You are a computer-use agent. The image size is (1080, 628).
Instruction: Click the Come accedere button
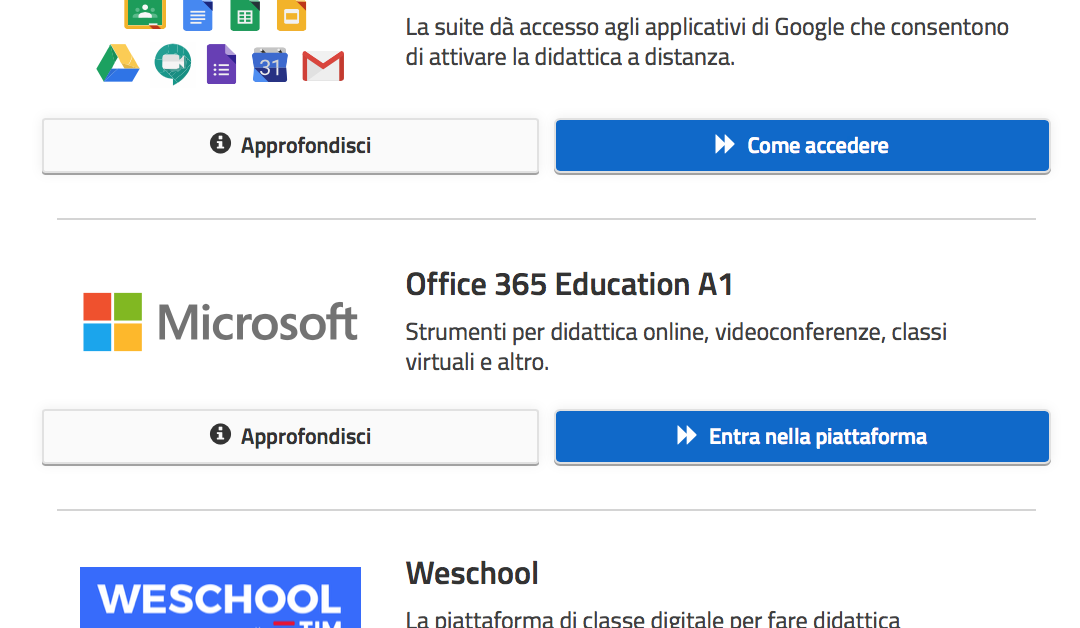(x=802, y=145)
